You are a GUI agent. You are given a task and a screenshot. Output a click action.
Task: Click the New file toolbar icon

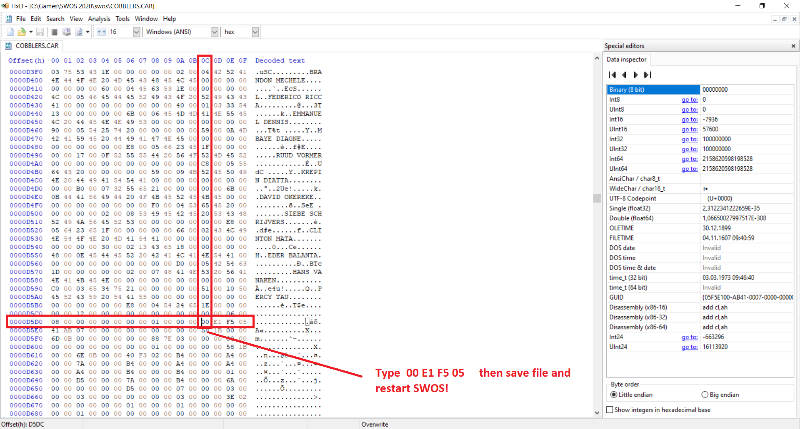11,32
